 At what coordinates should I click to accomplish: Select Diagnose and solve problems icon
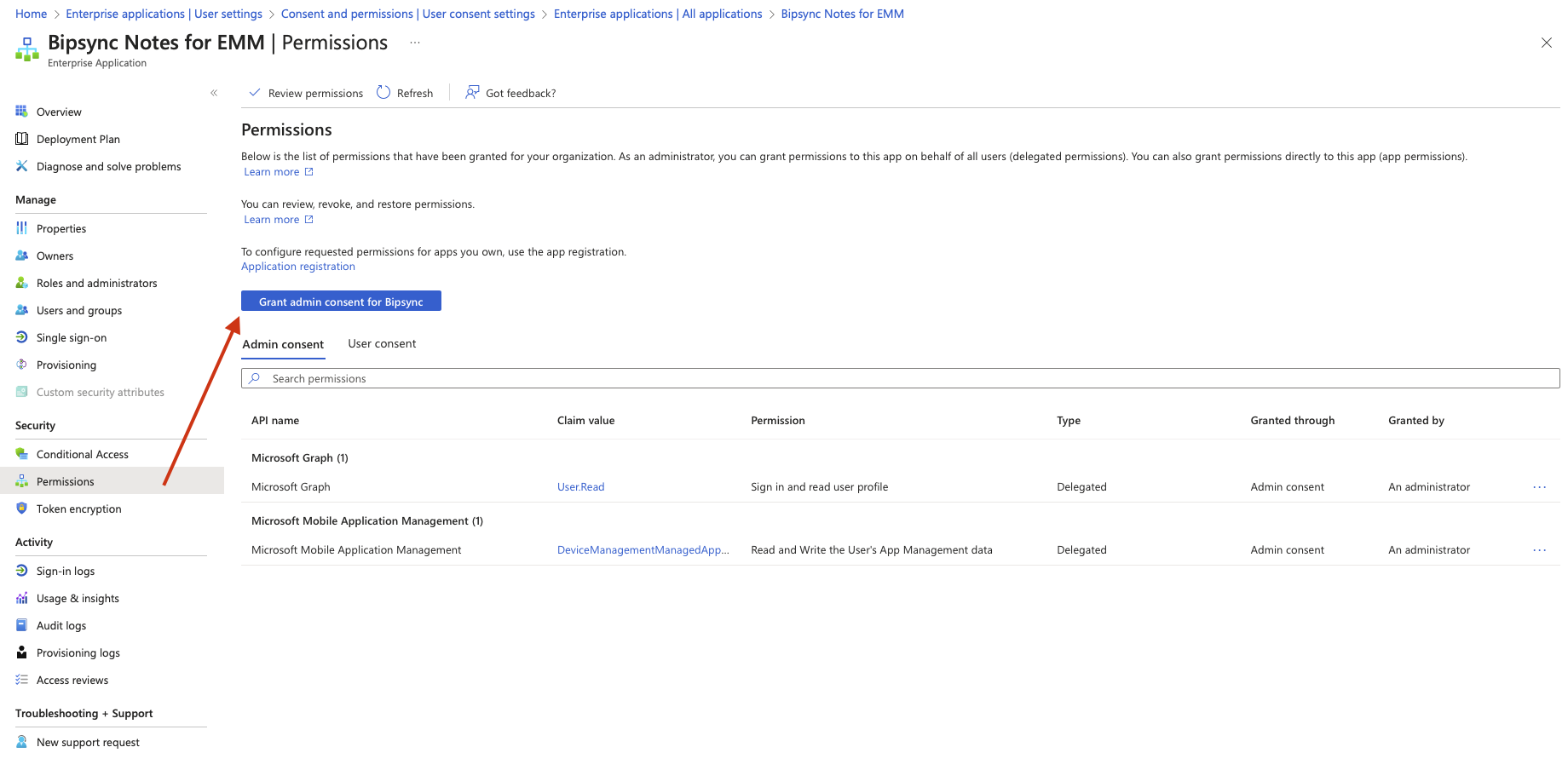[x=21, y=166]
